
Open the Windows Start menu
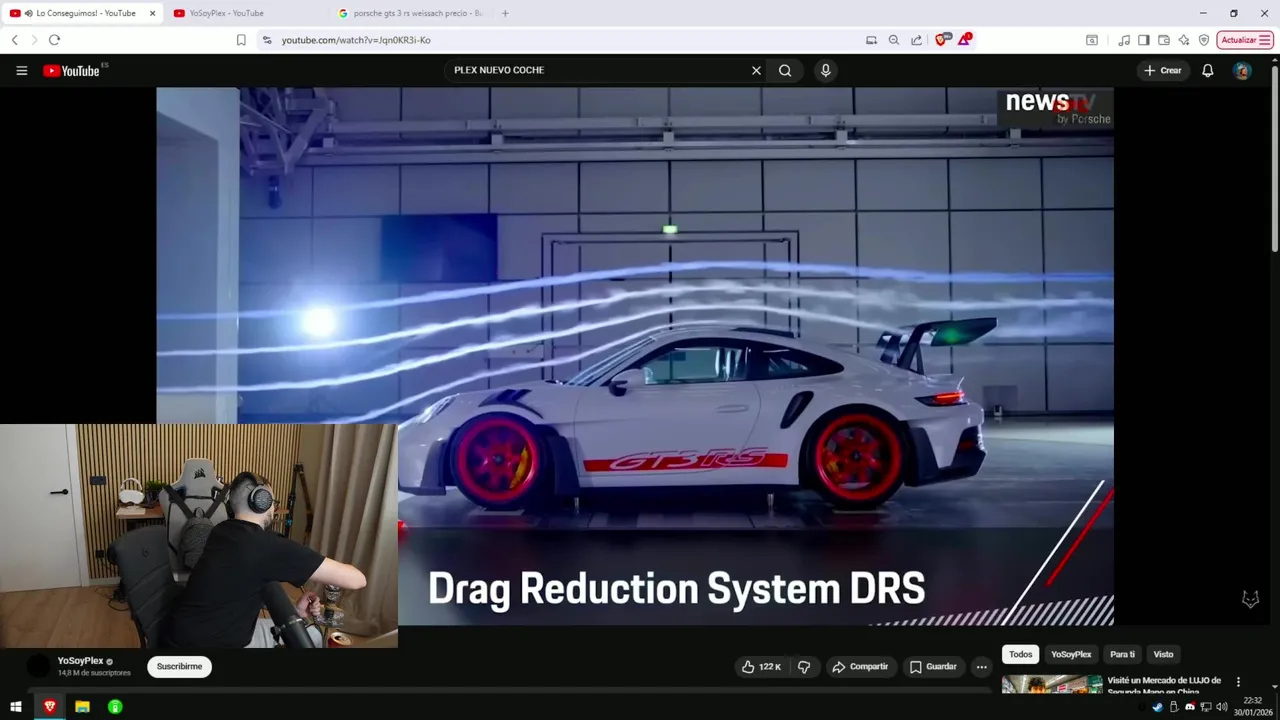[x=16, y=707]
